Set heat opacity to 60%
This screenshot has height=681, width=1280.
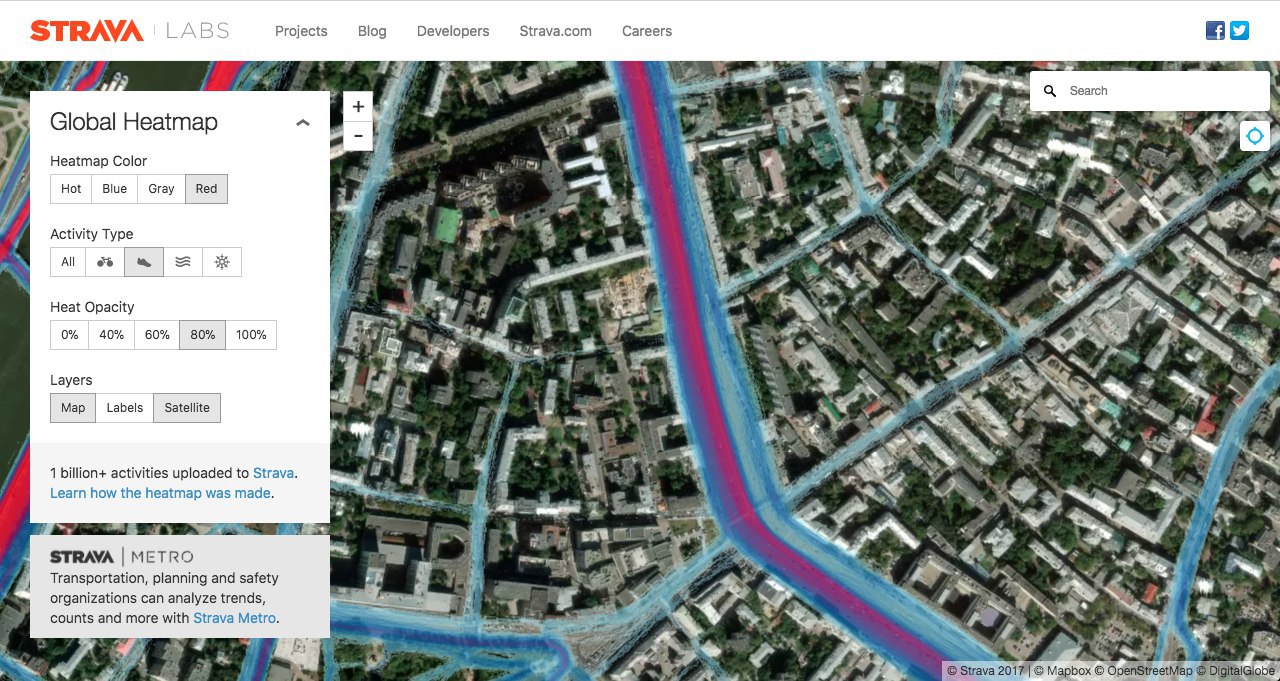157,335
